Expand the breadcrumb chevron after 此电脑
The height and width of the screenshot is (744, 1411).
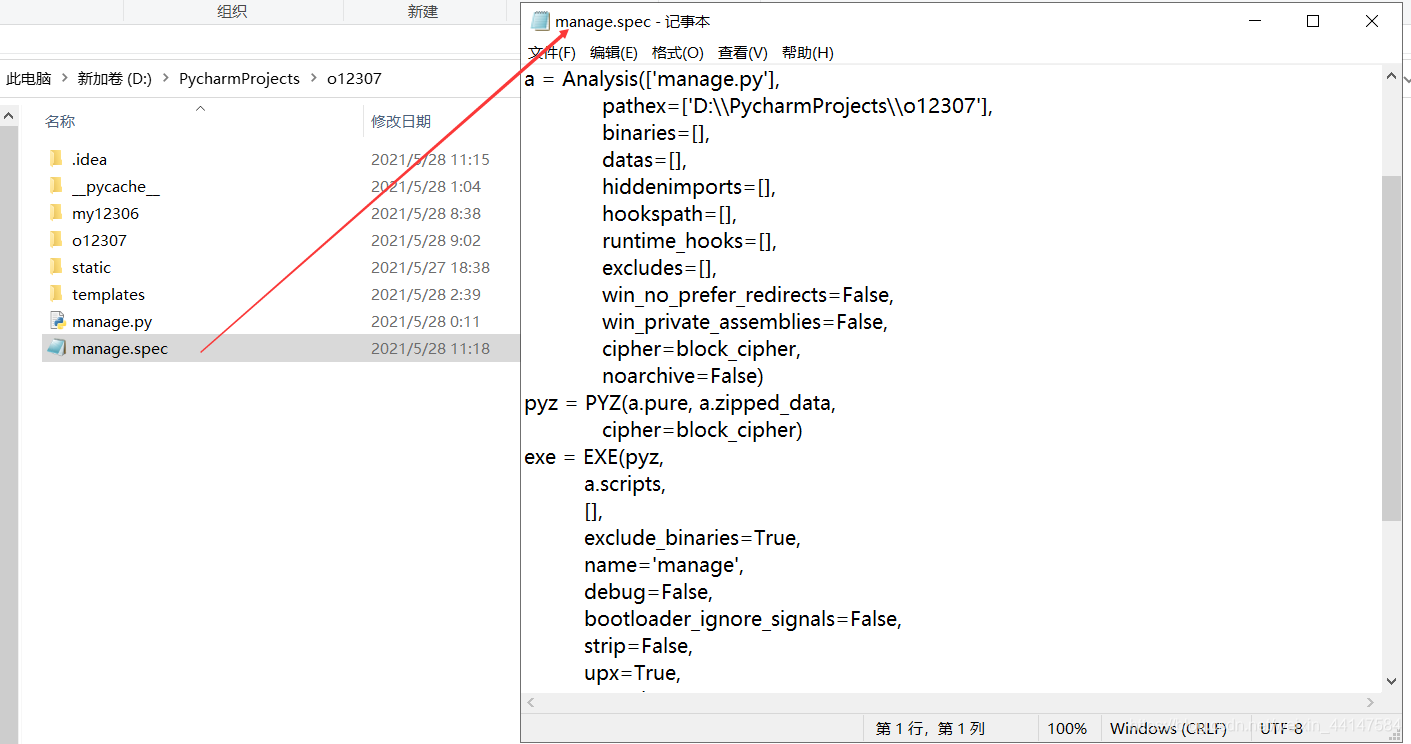point(66,78)
